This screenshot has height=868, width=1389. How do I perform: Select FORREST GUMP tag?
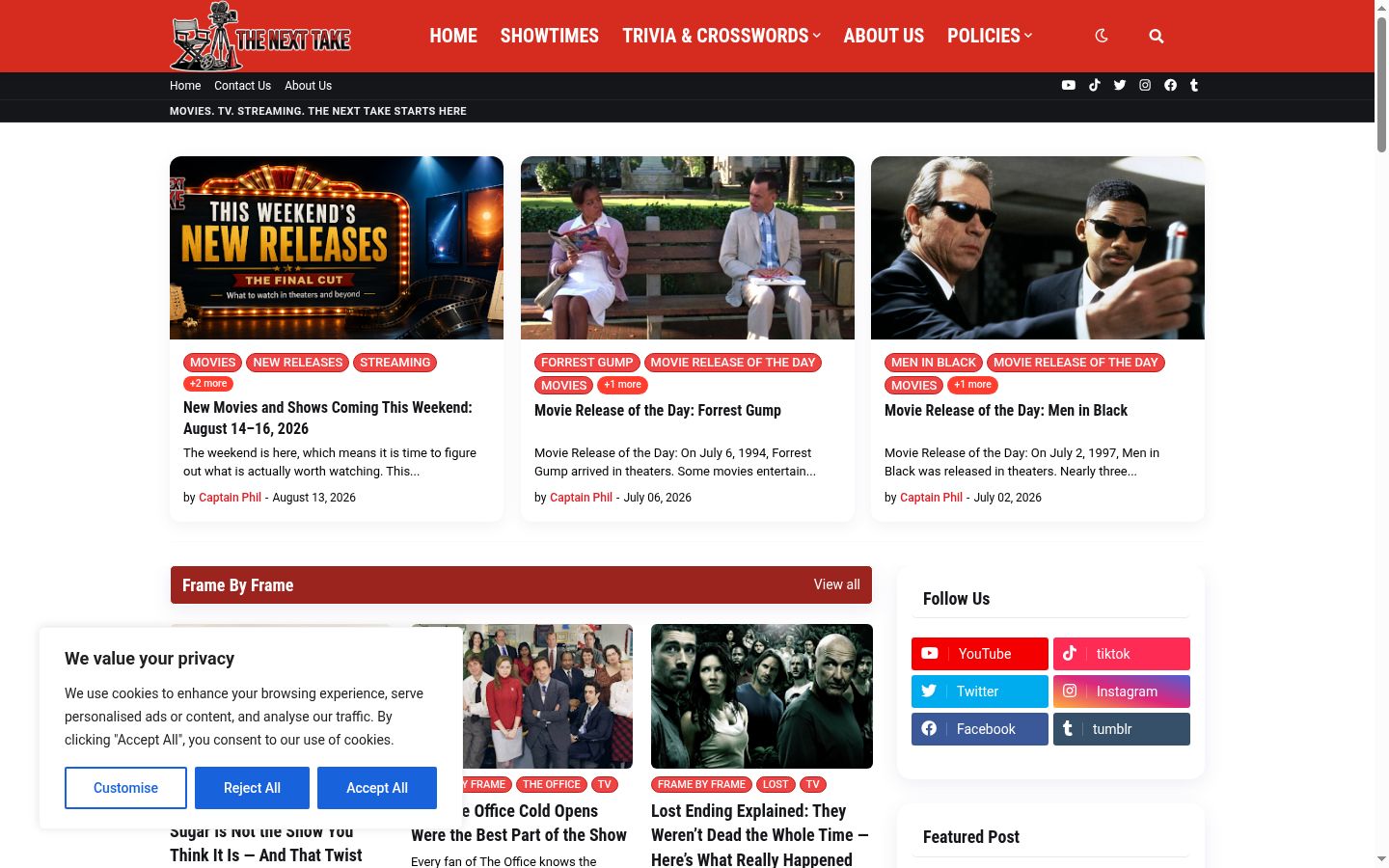pos(587,363)
